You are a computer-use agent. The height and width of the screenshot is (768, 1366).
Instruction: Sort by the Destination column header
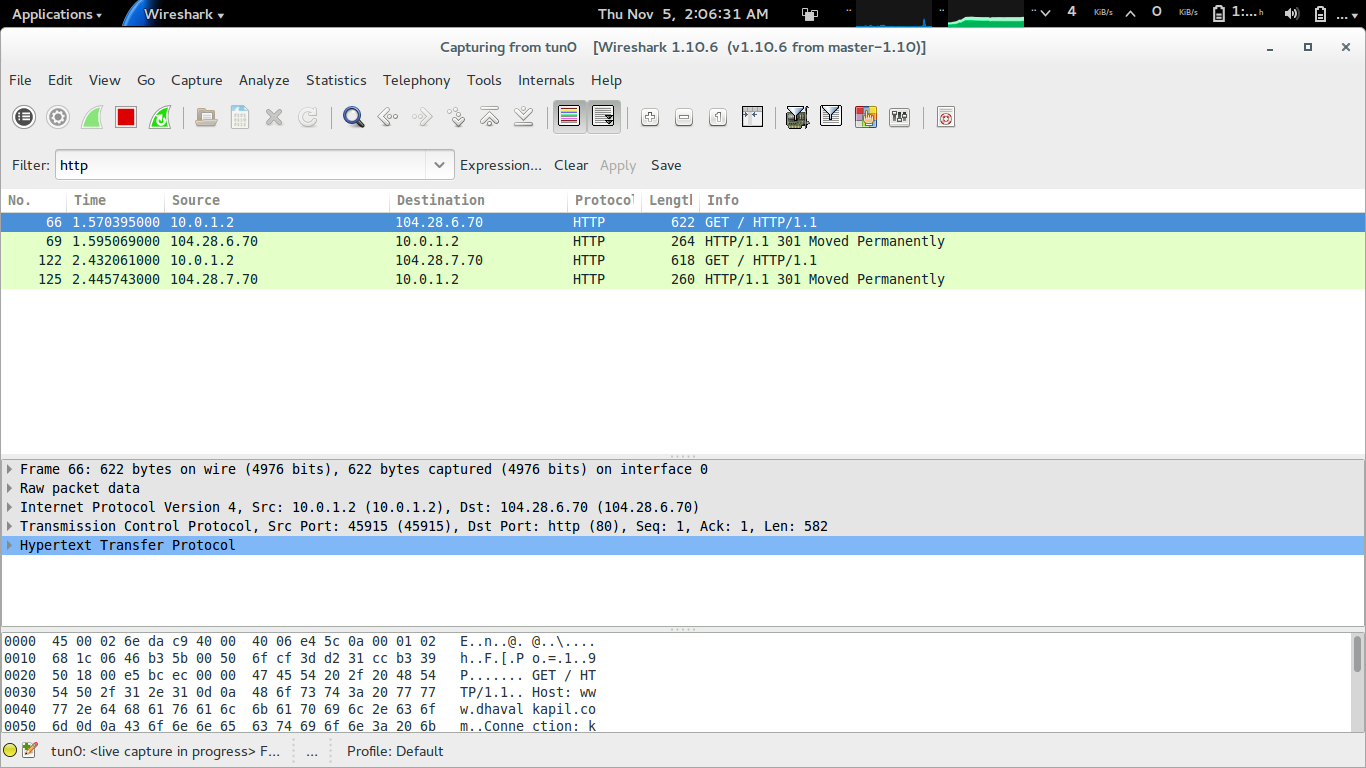(479, 200)
